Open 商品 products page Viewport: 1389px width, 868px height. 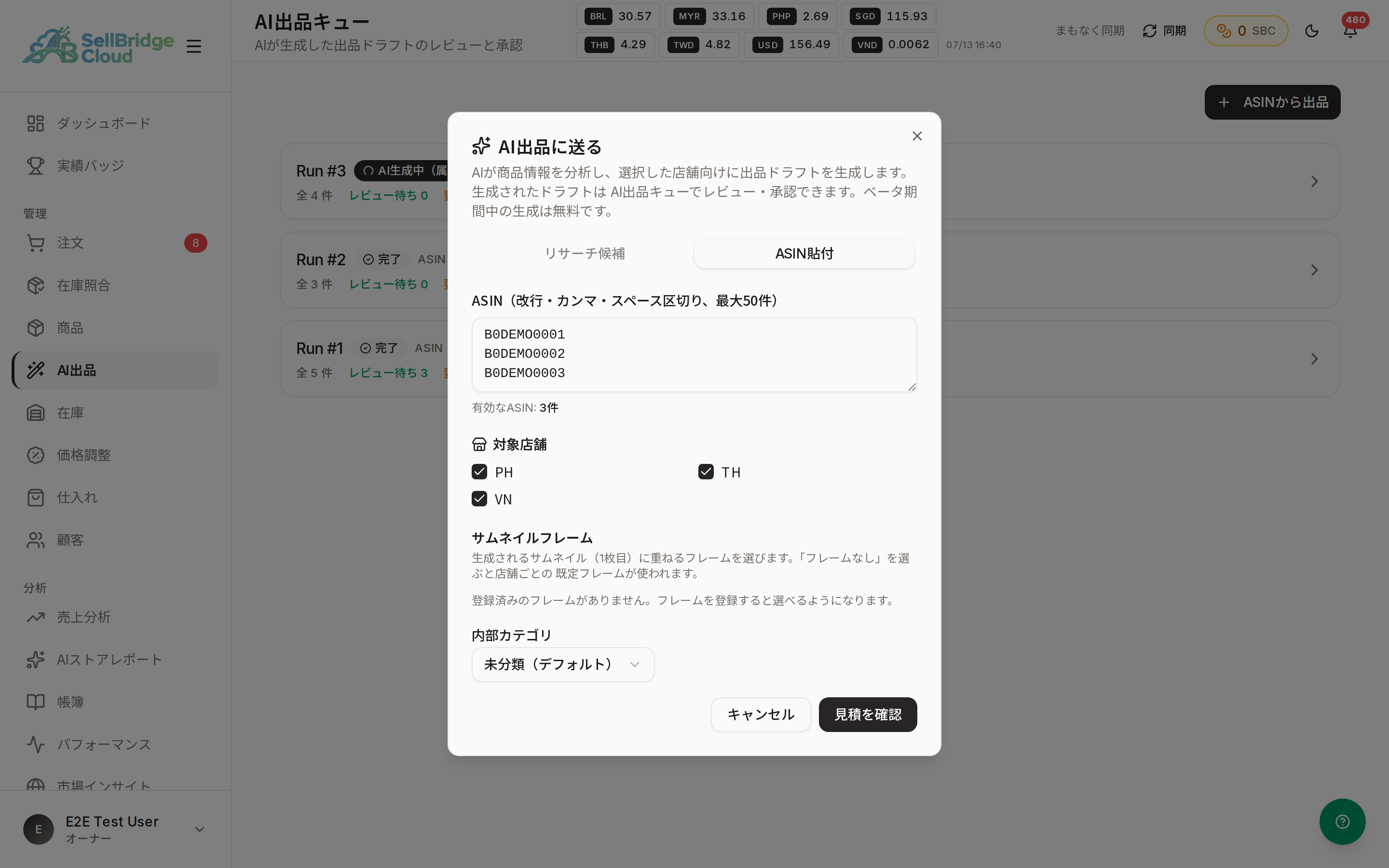coord(115,328)
